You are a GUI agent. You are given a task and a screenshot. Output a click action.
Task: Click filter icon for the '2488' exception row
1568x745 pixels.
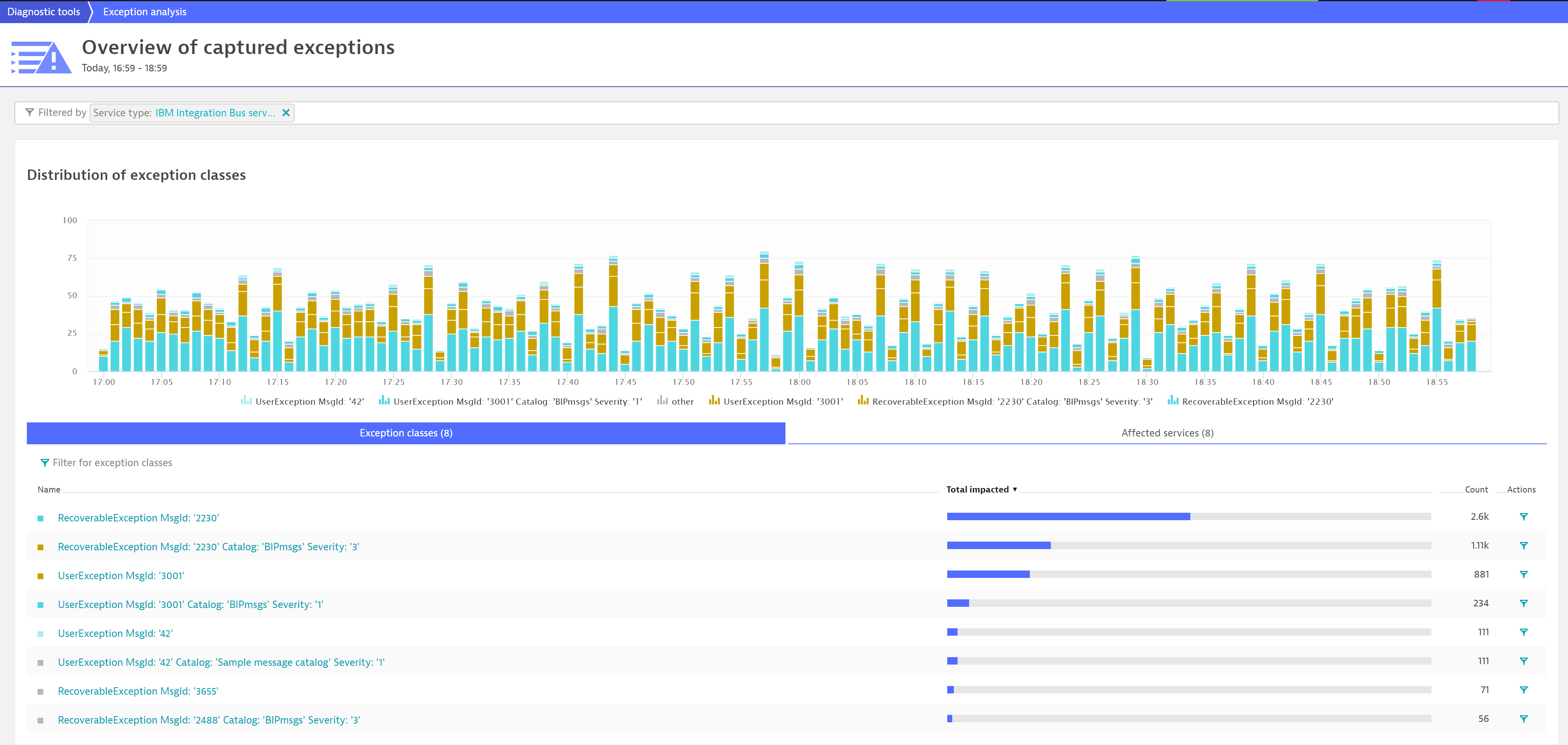1523,719
